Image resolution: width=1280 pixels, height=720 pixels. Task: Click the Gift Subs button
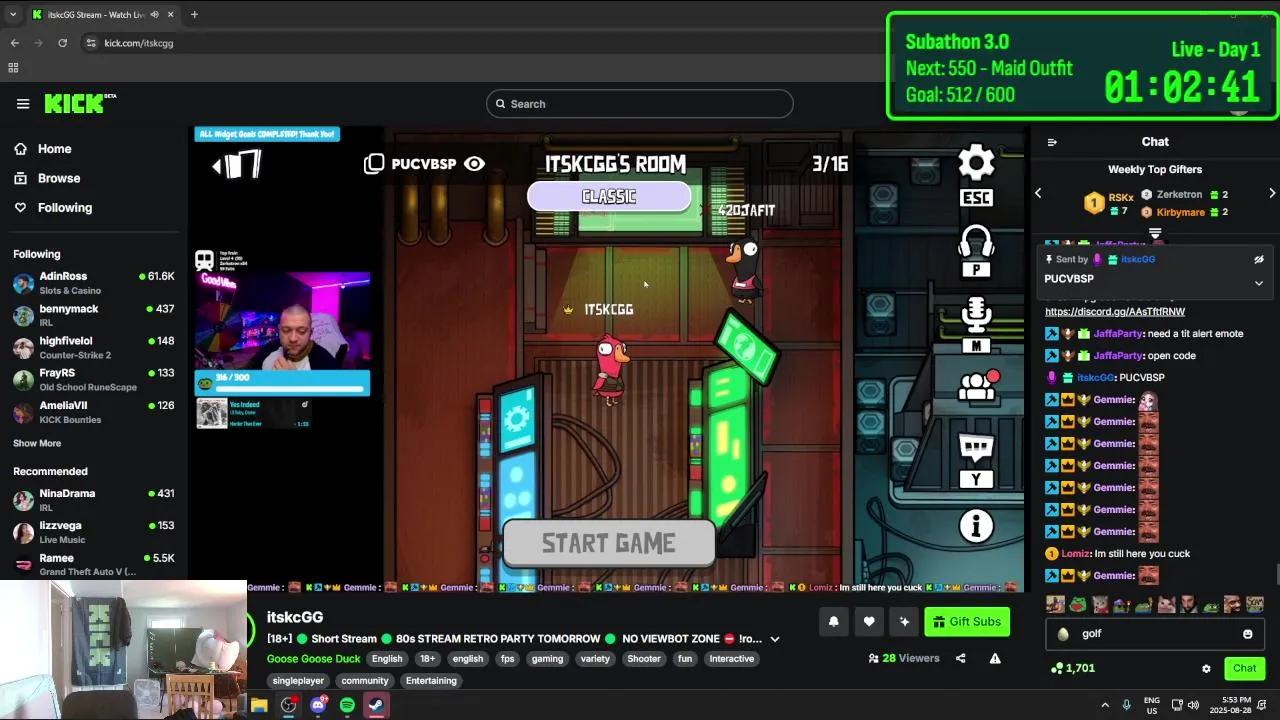pos(967,622)
